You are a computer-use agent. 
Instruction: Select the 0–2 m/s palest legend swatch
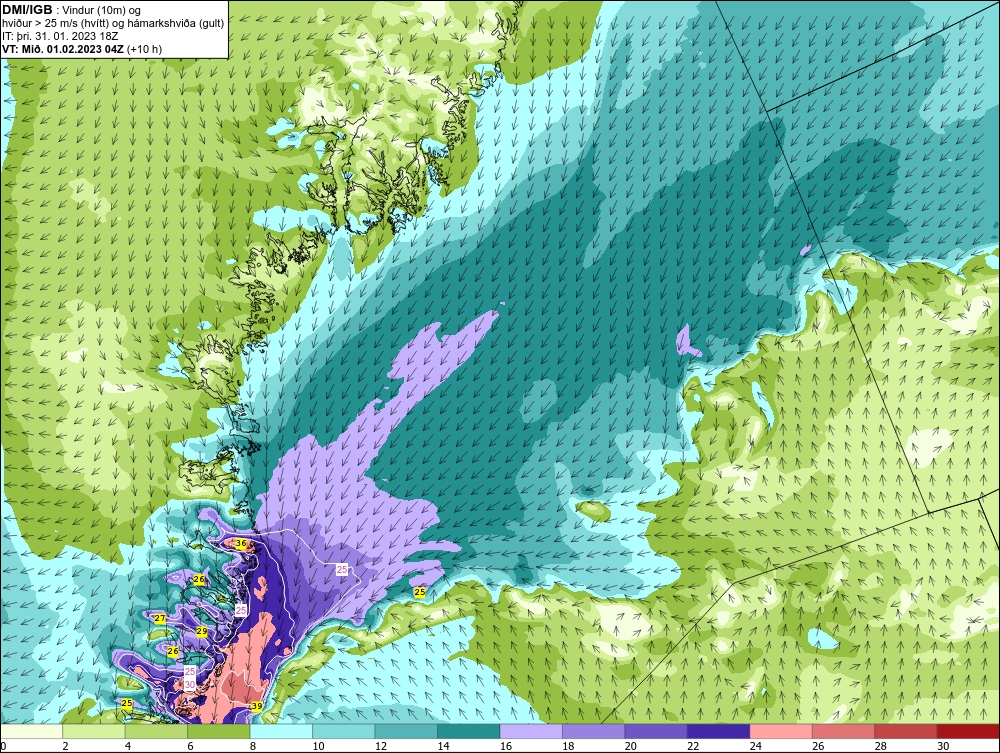coord(31,731)
